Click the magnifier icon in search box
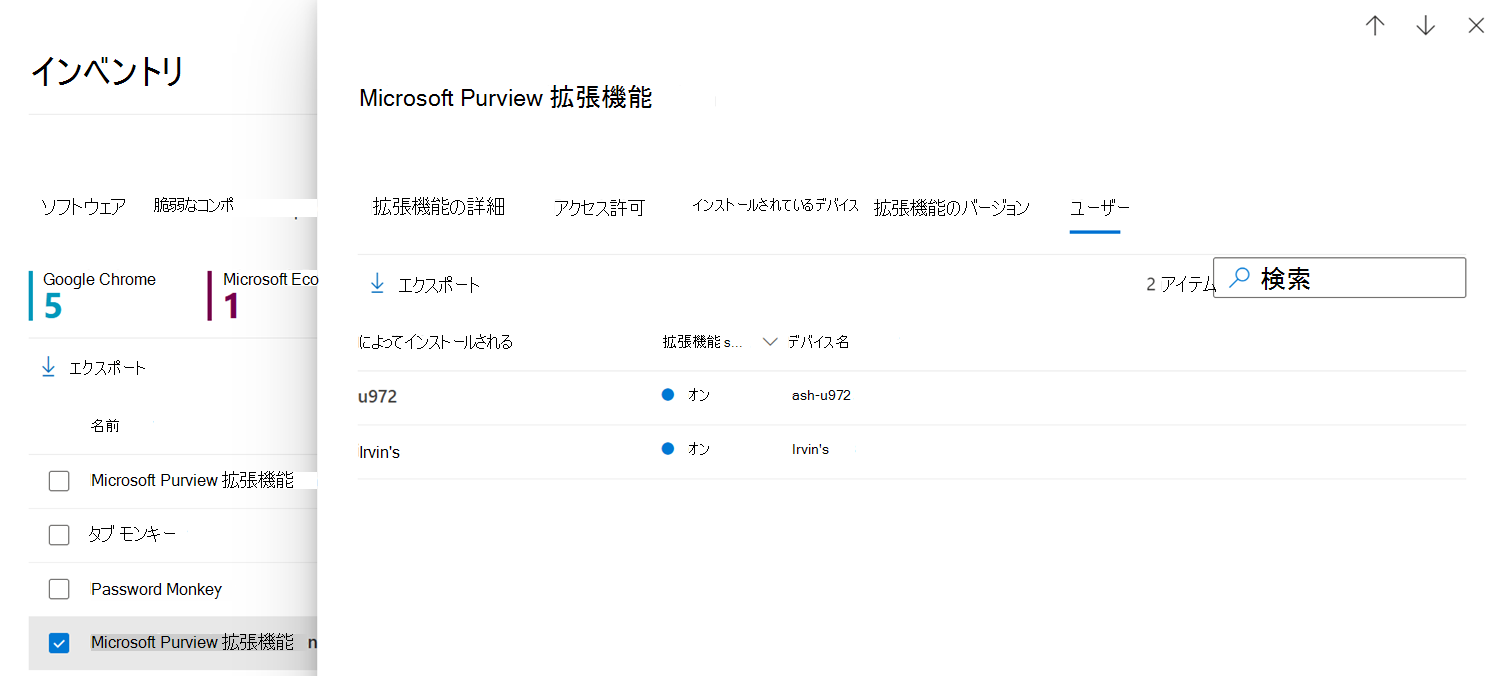1500x676 pixels. tap(1239, 278)
